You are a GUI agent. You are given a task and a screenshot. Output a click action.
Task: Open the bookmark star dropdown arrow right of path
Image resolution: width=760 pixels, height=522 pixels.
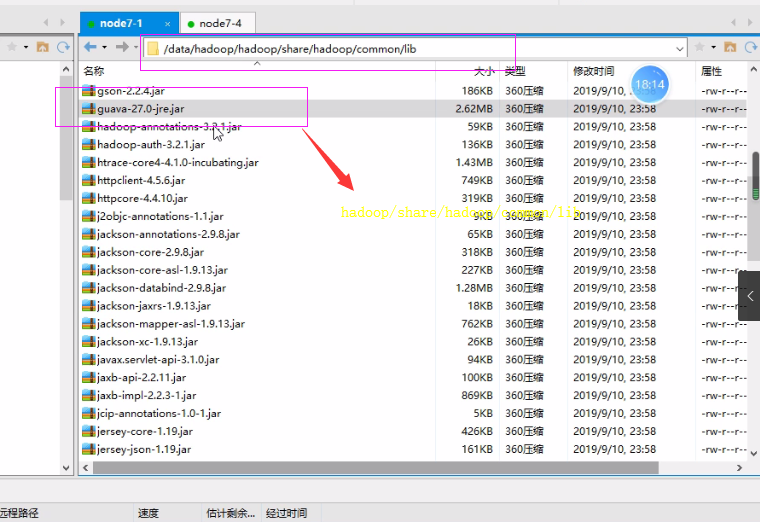pos(713,47)
